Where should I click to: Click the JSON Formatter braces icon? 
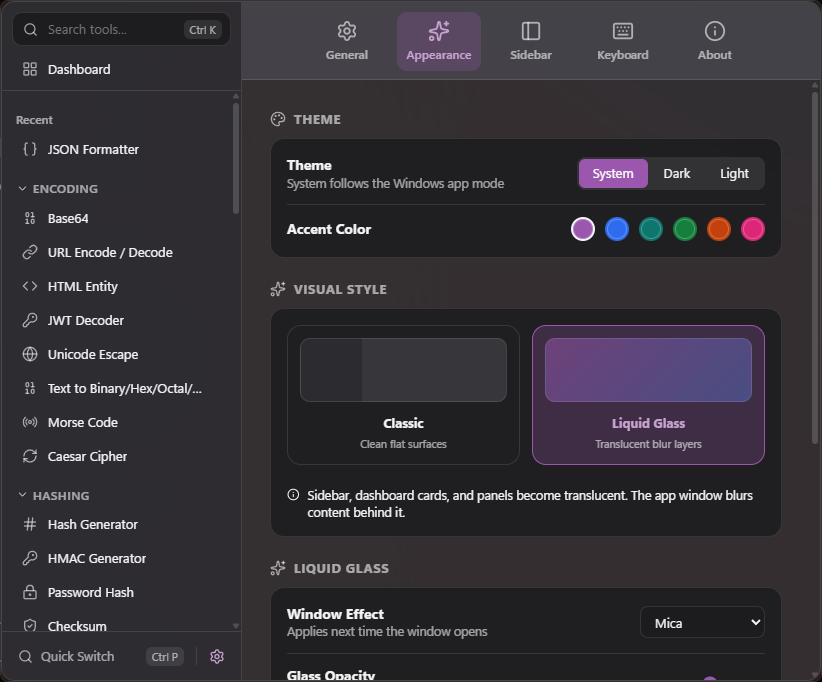pyautogui.click(x=30, y=149)
